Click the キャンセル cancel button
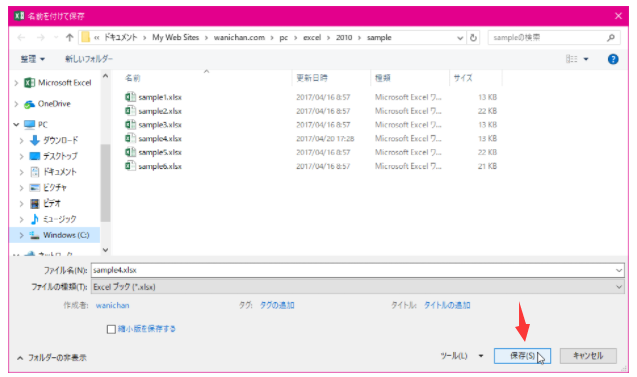 tap(588, 356)
